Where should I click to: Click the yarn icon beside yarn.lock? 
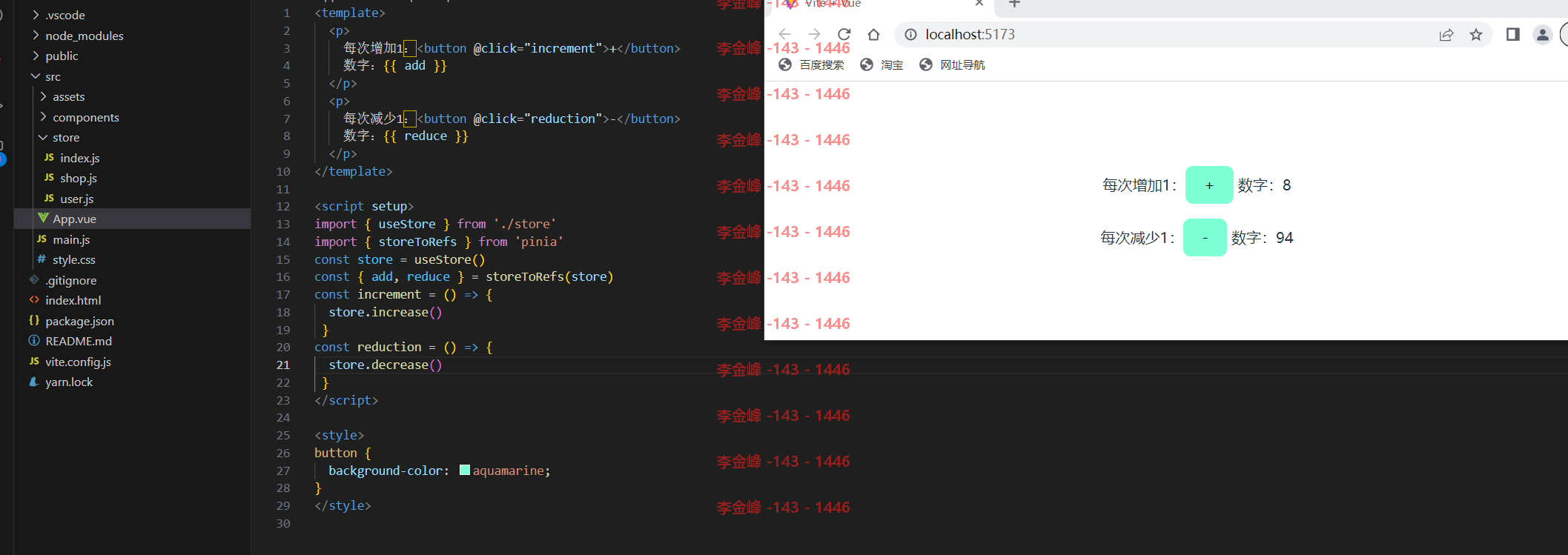click(x=34, y=382)
